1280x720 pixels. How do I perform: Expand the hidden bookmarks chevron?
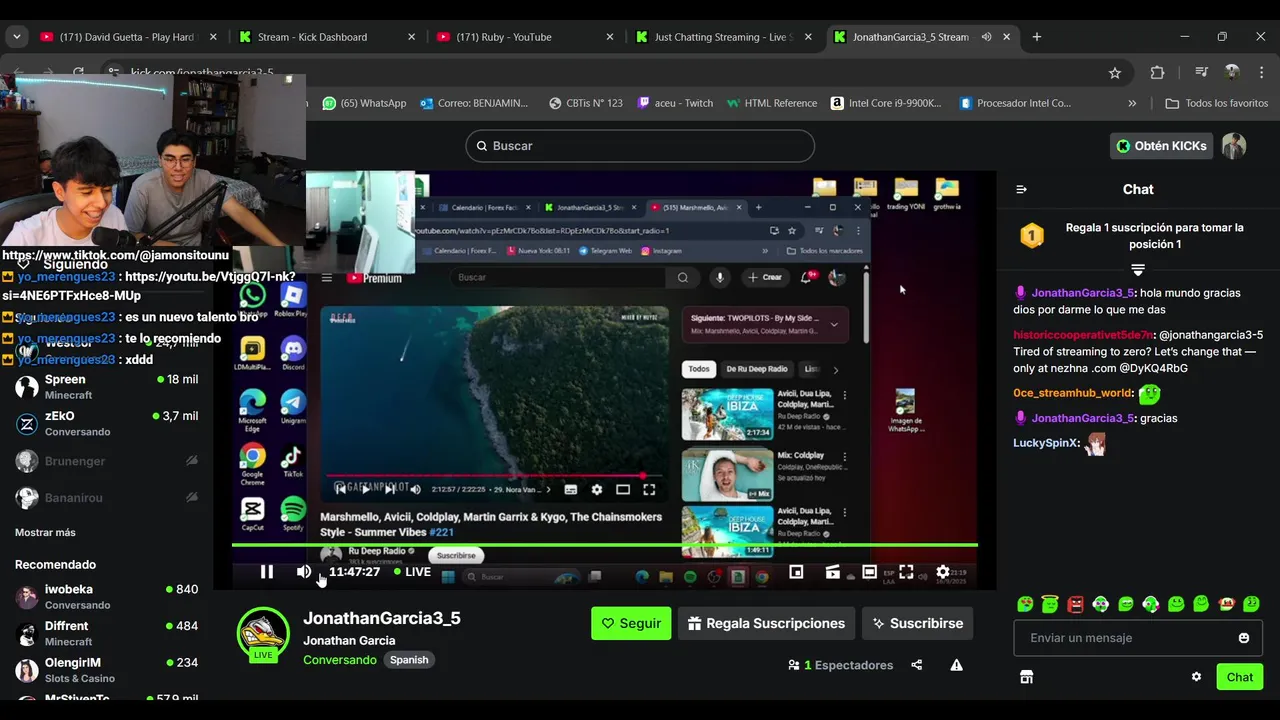[1132, 103]
